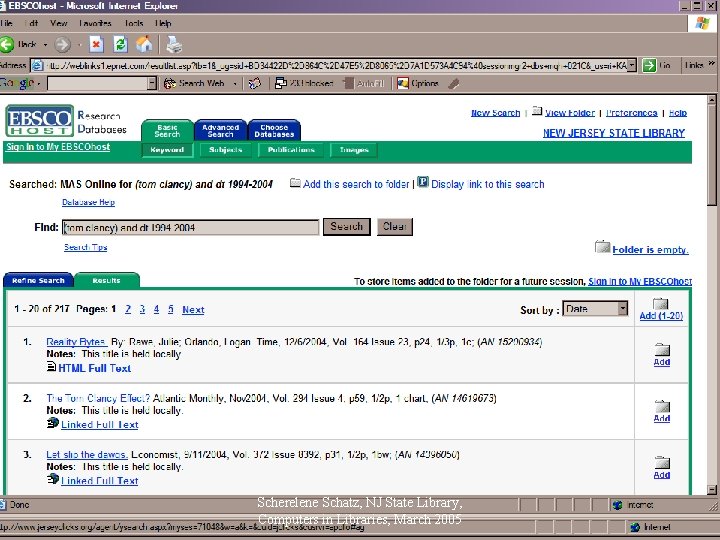Click the New Search link
720x540 pixels.
(495, 112)
